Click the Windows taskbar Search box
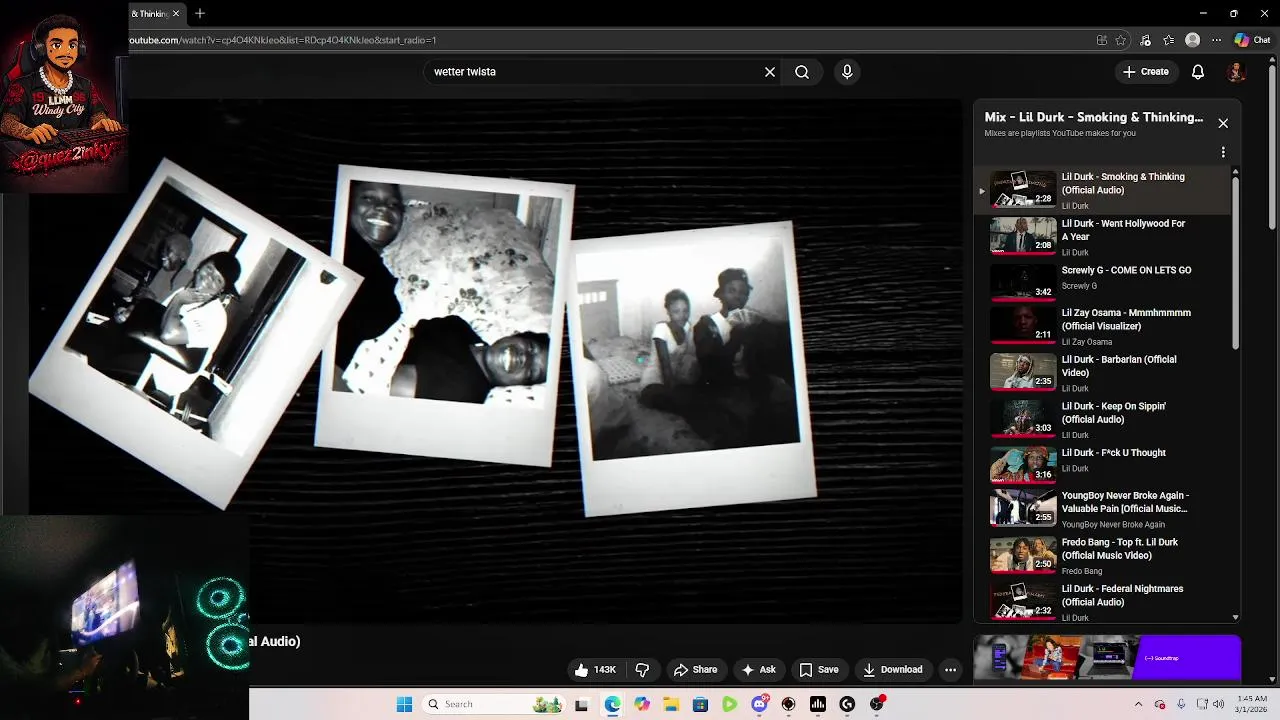Image resolution: width=1280 pixels, height=720 pixels. (492, 704)
